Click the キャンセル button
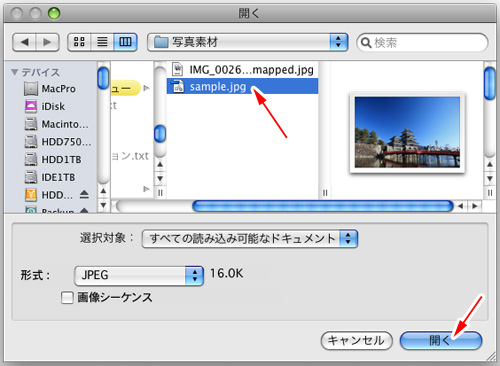500x366 pixels. click(356, 341)
